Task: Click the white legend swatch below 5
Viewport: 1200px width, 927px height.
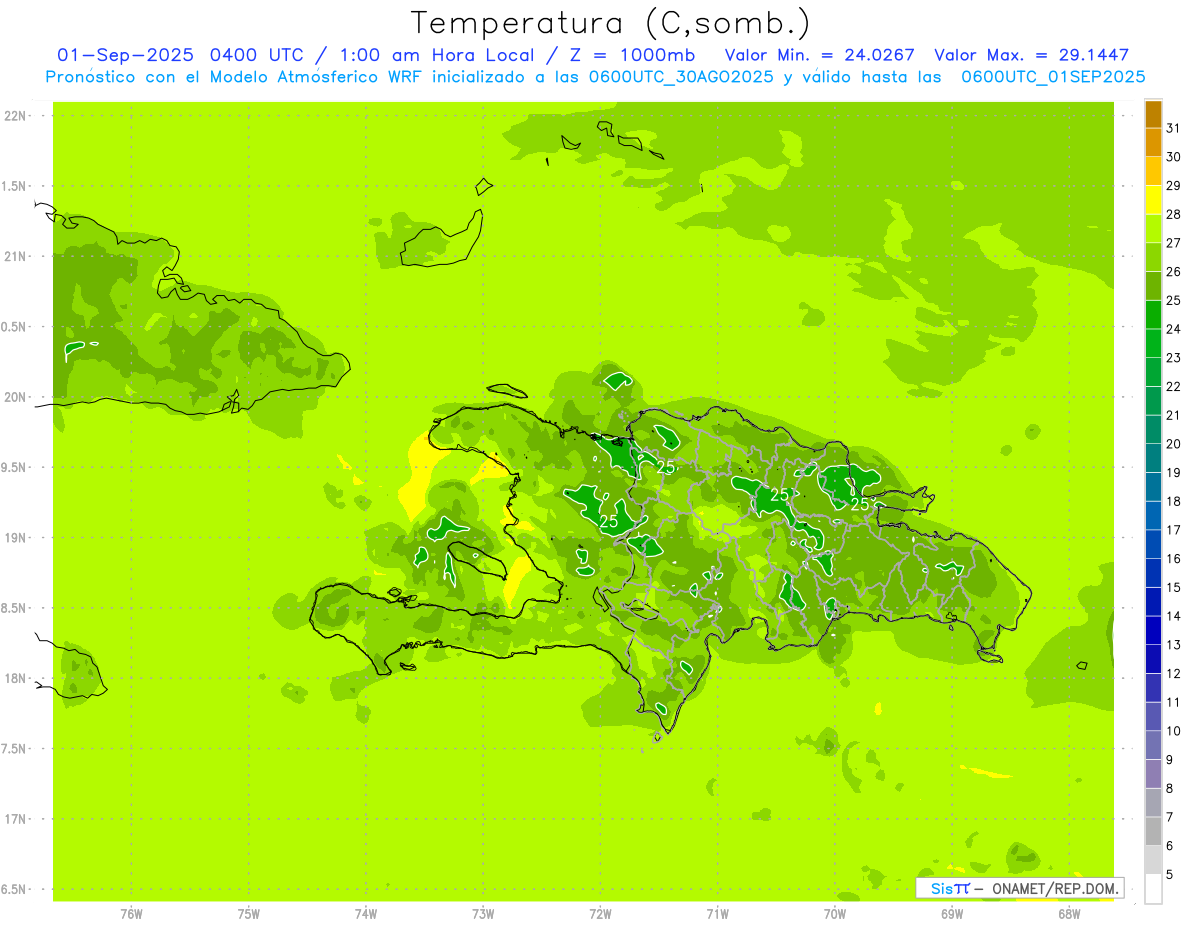Action: click(1153, 889)
